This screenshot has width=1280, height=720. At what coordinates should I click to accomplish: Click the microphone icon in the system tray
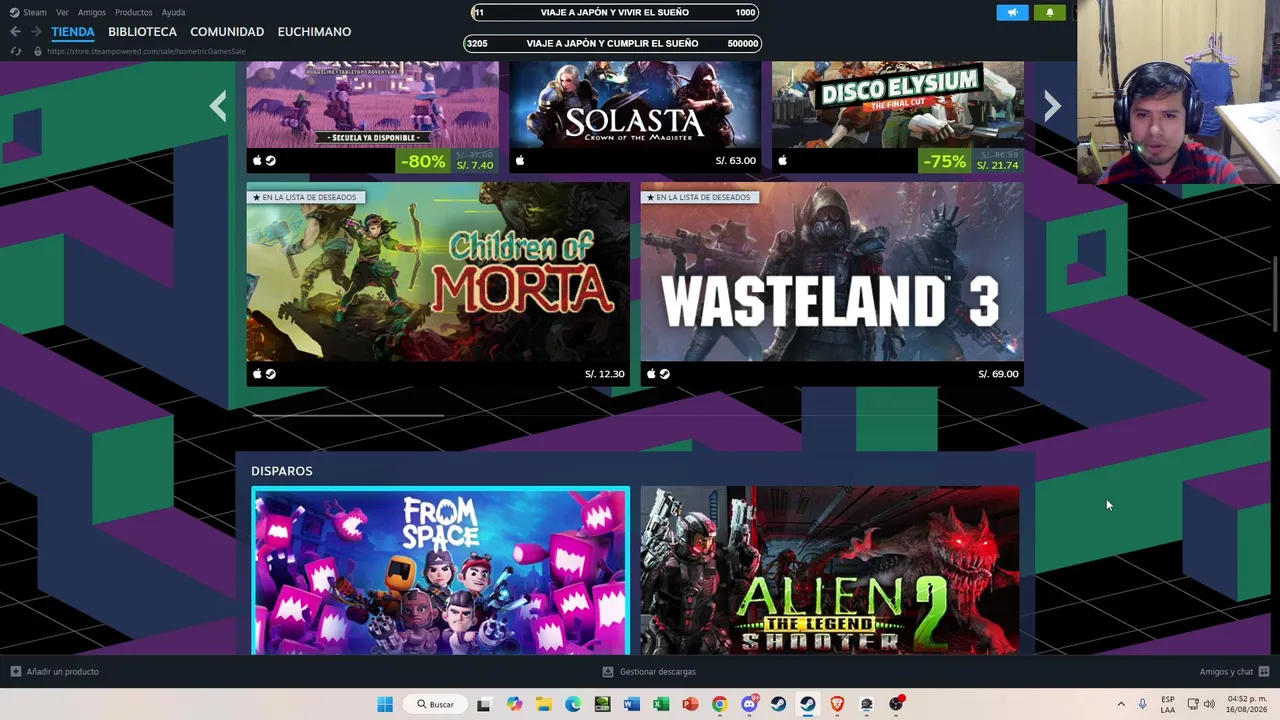click(1142, 704)
